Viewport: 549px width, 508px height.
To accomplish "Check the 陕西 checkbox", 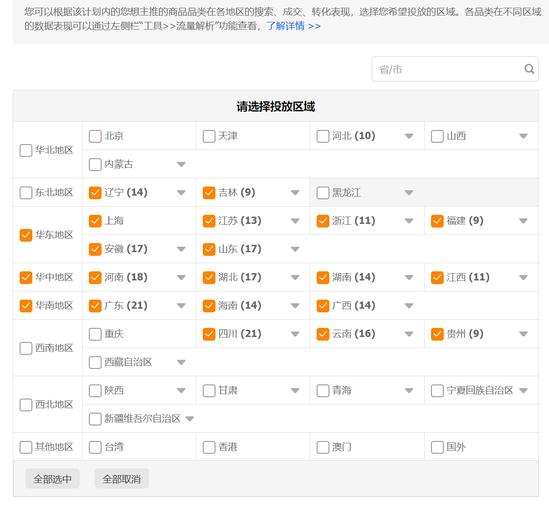I will (x=95, y=390).
